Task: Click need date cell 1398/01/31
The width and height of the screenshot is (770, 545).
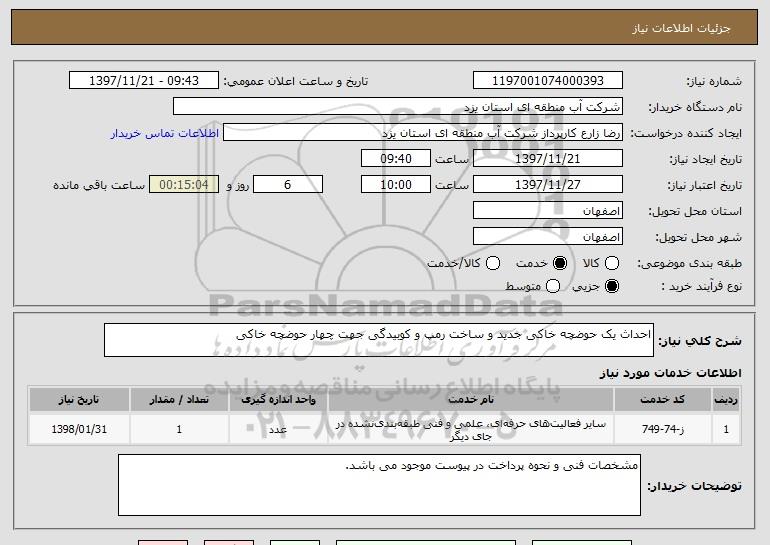Action: [79, 429]
